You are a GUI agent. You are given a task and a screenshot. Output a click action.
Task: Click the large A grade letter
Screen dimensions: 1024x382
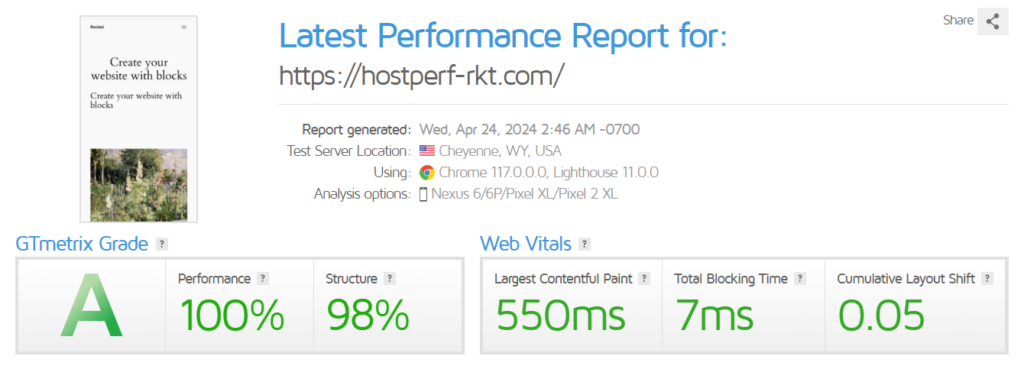pos(91,307)
